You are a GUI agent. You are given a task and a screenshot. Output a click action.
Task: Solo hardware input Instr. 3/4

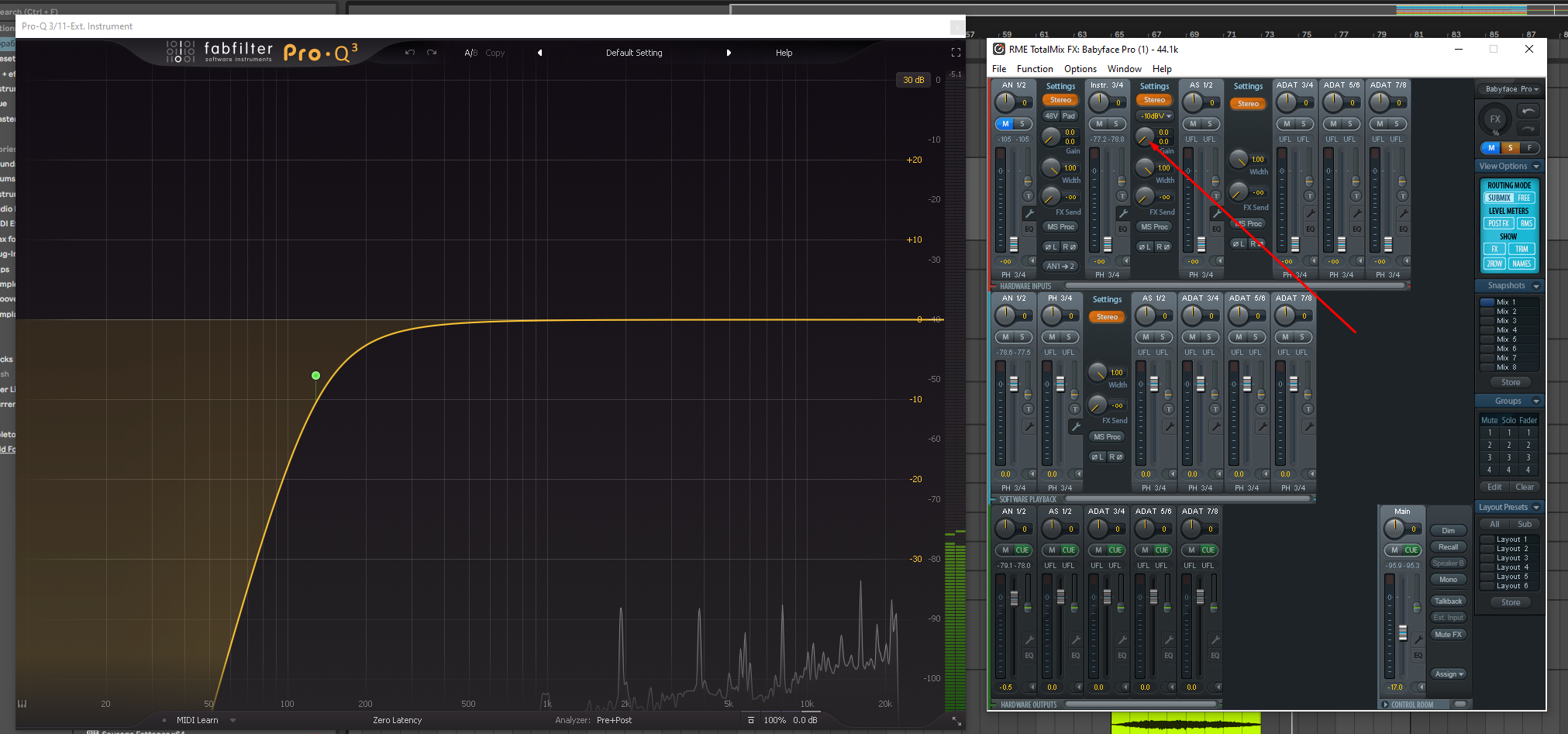(x=1116, y=124)
